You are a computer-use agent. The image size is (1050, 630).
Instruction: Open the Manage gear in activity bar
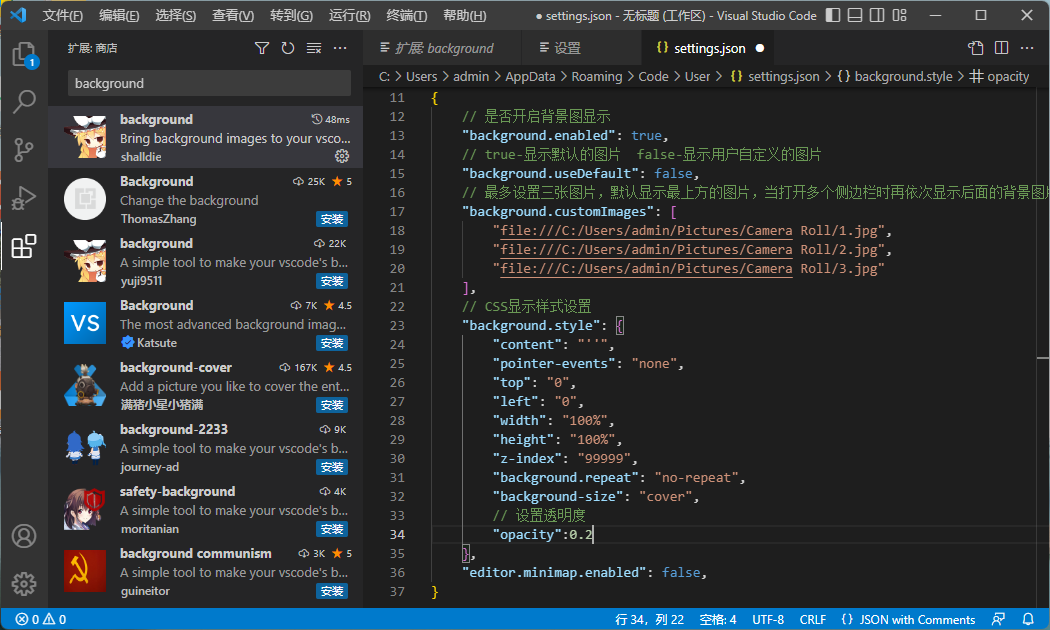click(x=24, y=584)
